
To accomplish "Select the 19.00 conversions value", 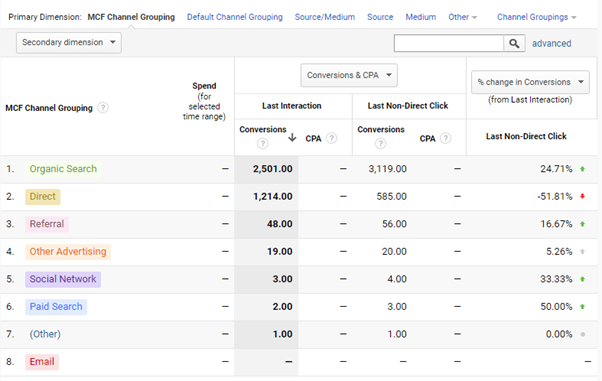I will 280,252.
